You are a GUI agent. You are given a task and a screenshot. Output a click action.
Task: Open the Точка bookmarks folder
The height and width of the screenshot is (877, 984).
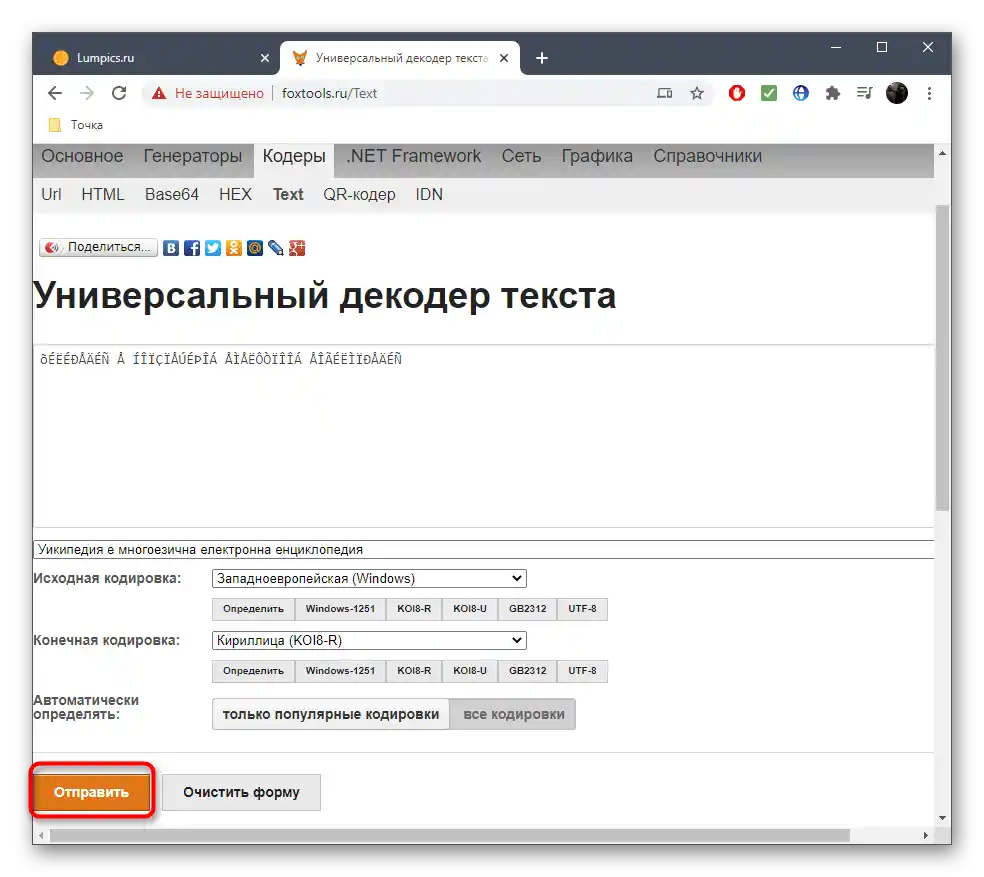(76, 125)
